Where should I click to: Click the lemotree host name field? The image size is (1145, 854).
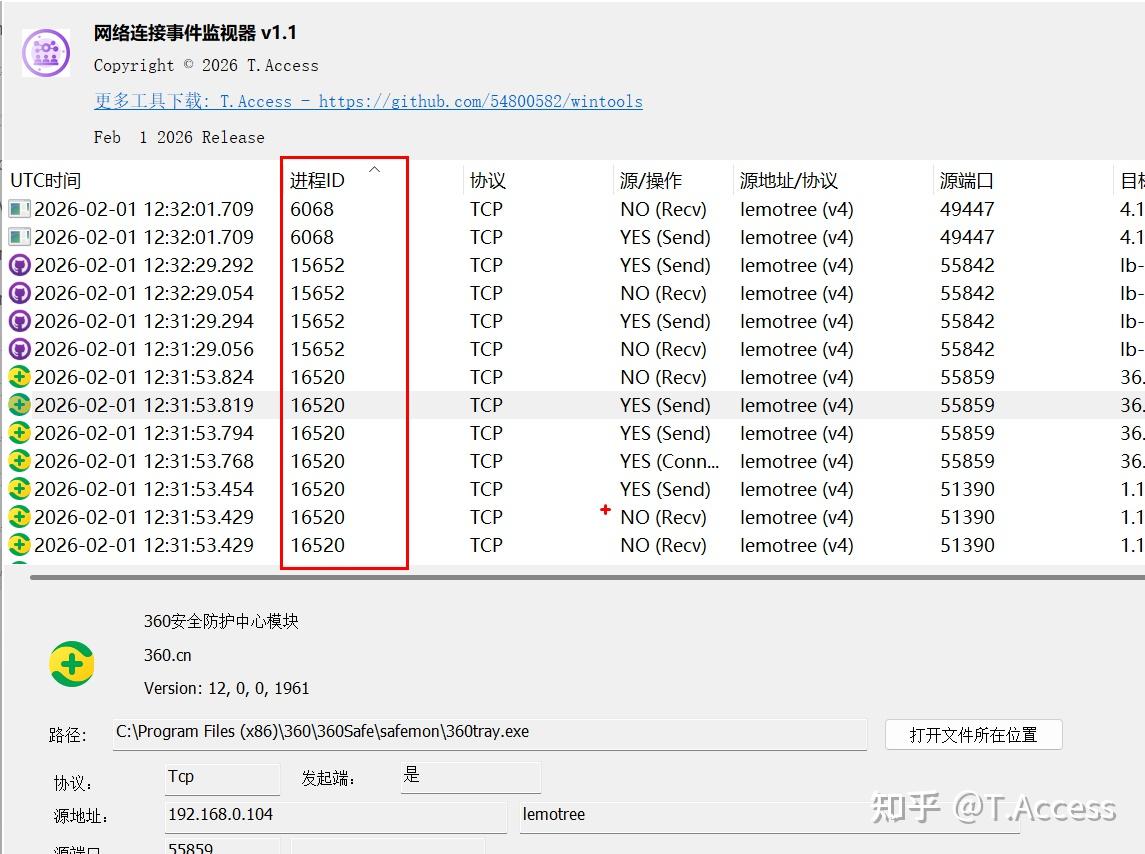click(x=769, y=816)
